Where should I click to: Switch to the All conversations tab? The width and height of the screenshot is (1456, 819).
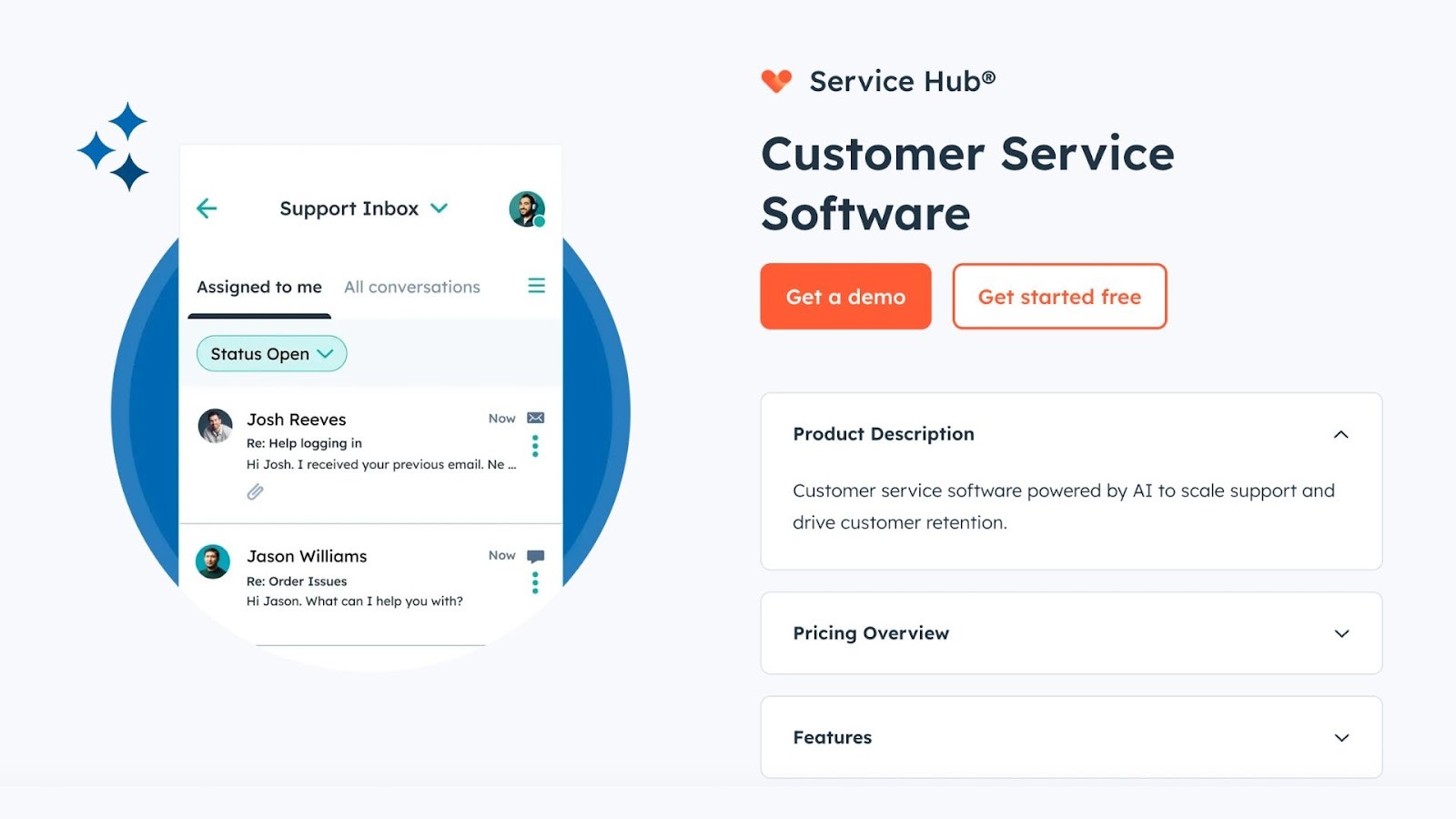[411, 287]
